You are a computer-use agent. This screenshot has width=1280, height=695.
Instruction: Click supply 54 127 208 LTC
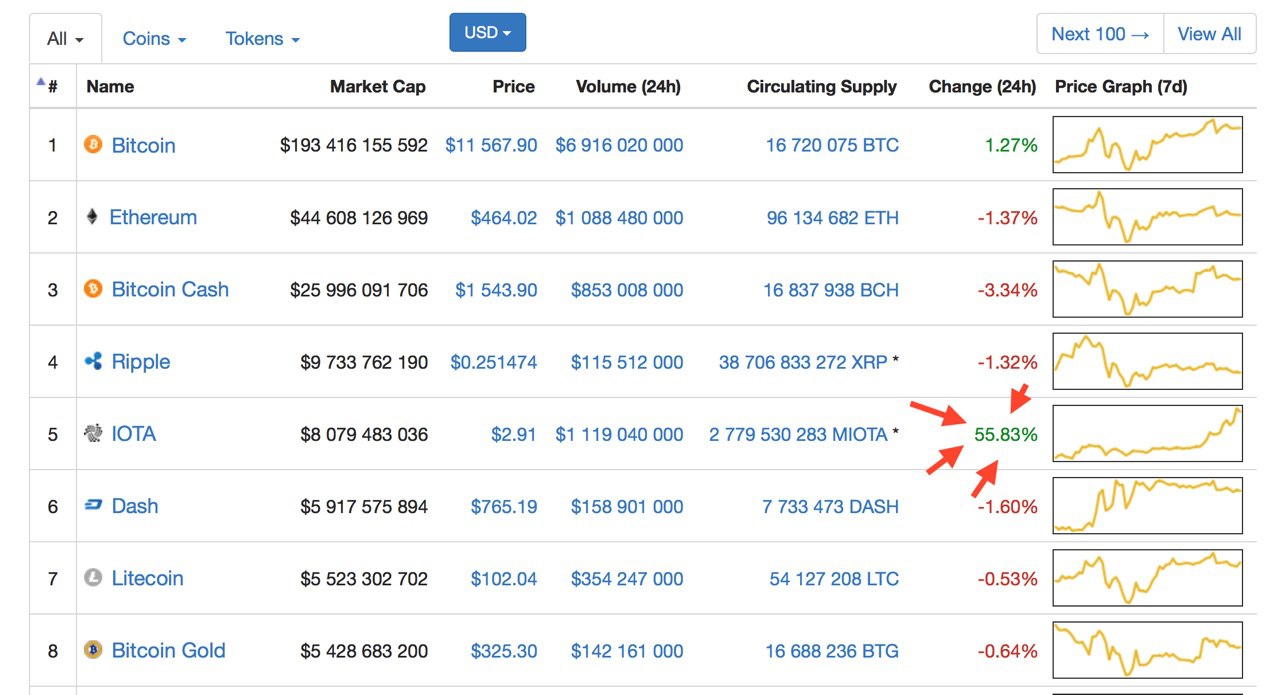click(834, 578)
